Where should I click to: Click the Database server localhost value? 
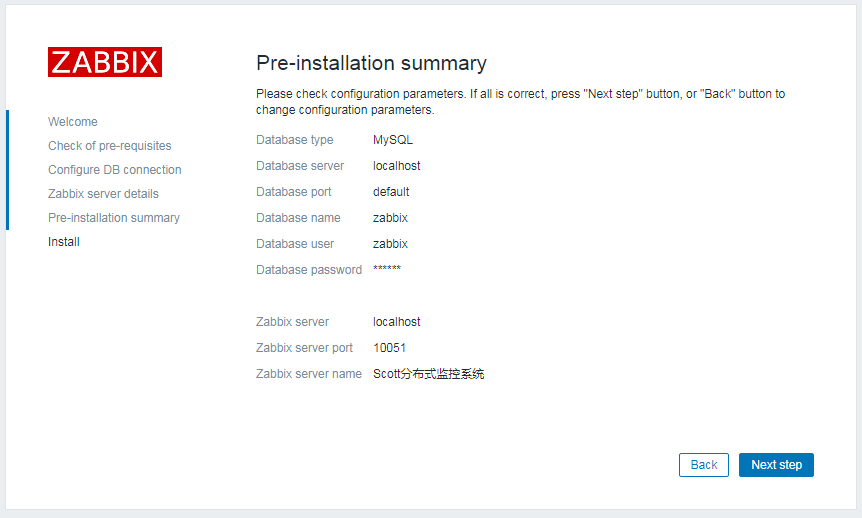pos(396,166)
